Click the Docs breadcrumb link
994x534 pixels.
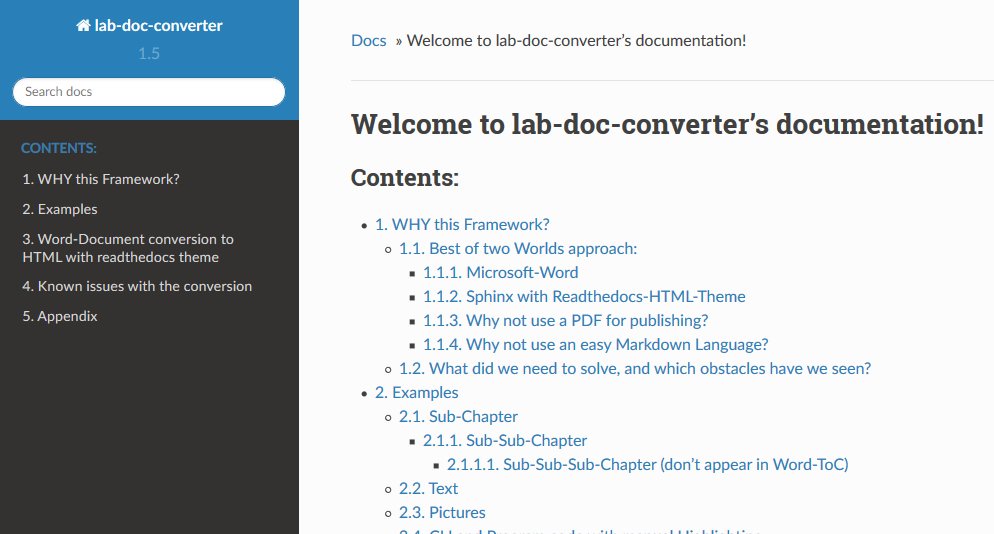pos(368,41)
